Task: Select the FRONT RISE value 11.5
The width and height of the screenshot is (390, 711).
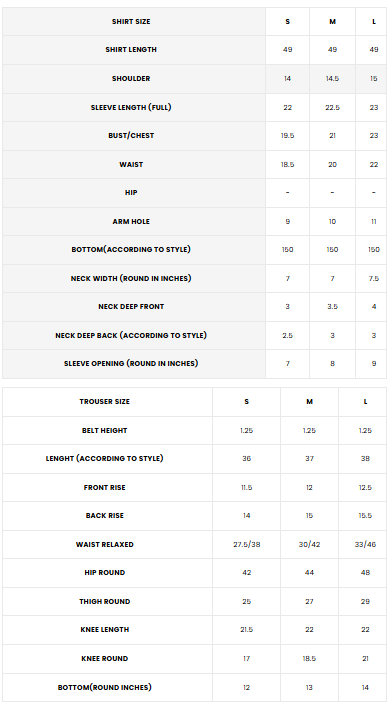Action: coord(247,487)
